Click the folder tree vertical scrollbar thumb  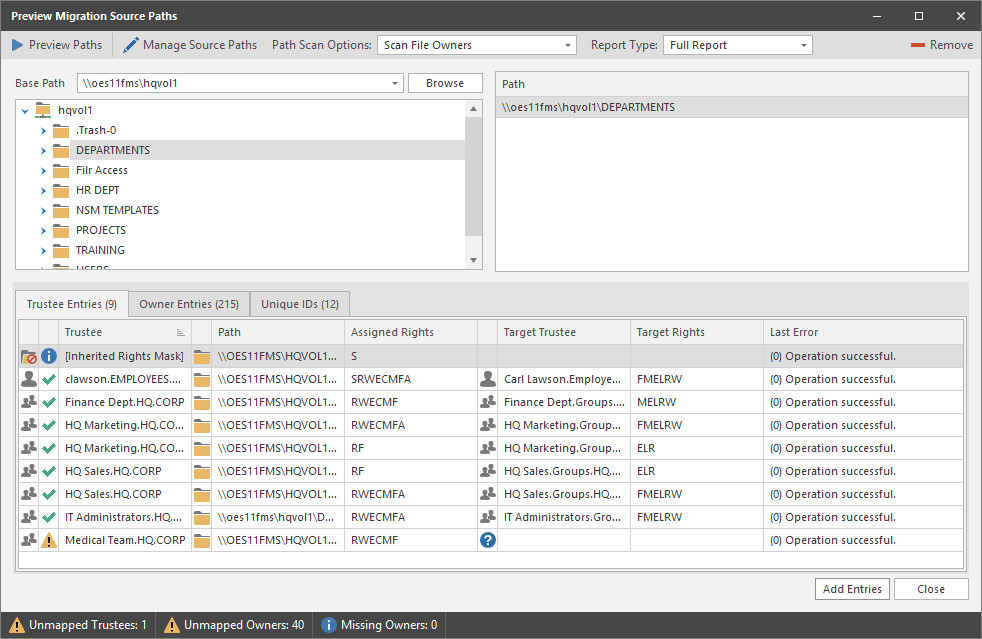pyautogui.click(x=473, y=177)
